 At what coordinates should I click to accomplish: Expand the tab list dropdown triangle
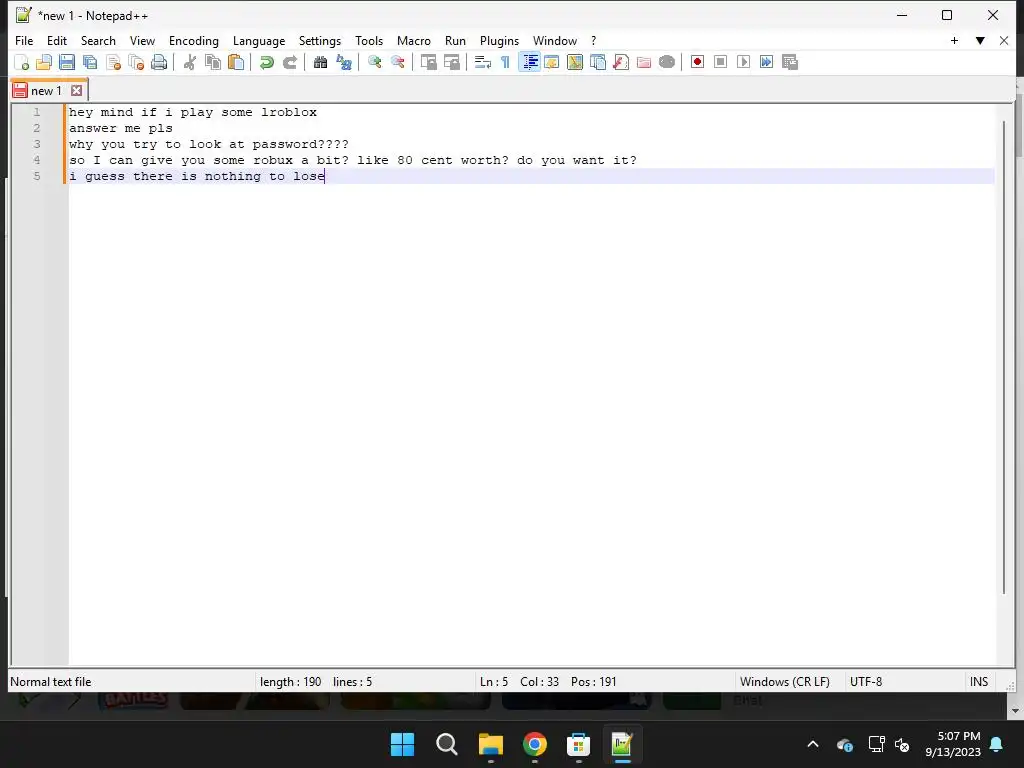[x=980, y=40]
